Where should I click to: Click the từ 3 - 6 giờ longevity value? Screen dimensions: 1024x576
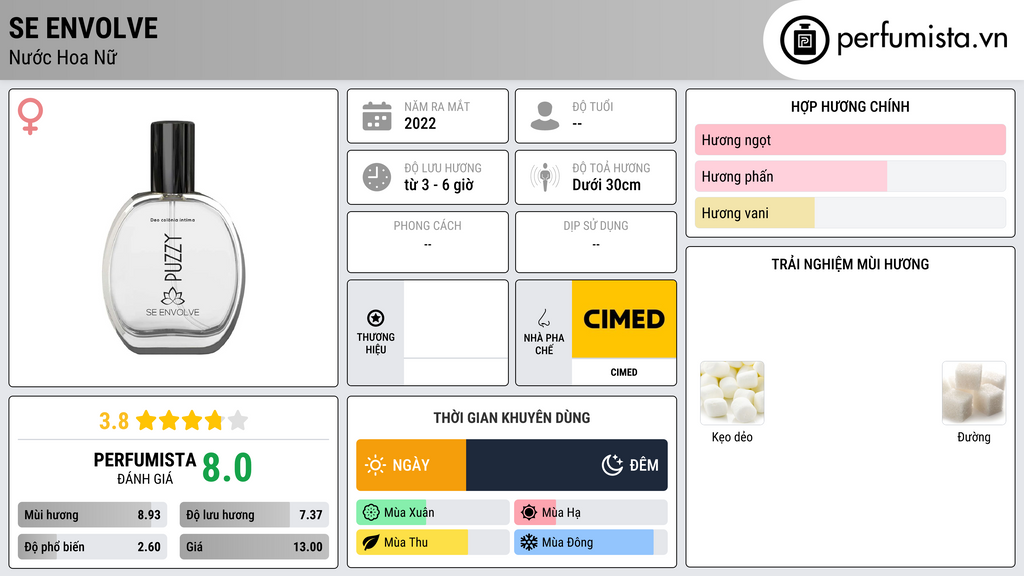click(439, 185)
